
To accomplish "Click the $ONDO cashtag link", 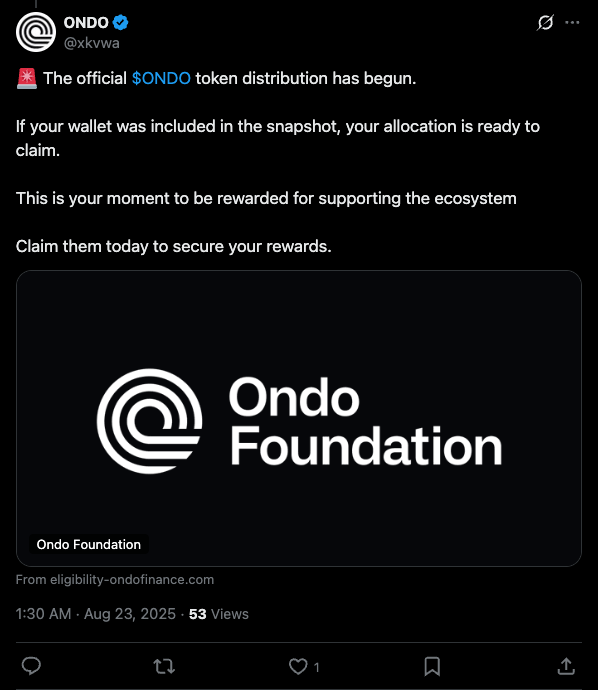I will tap(161, 78).
